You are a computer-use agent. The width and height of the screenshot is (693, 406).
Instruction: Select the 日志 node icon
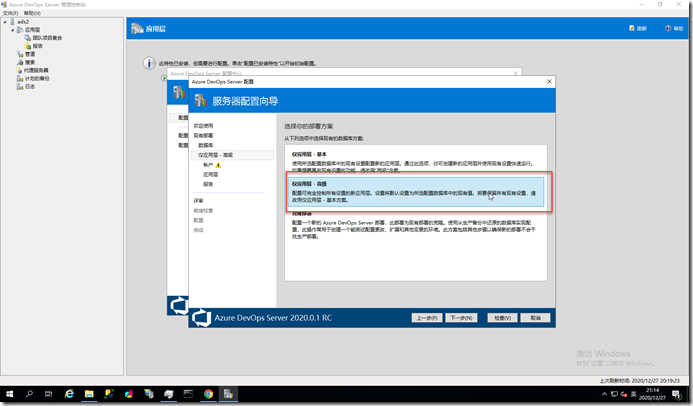coord(20,87)
